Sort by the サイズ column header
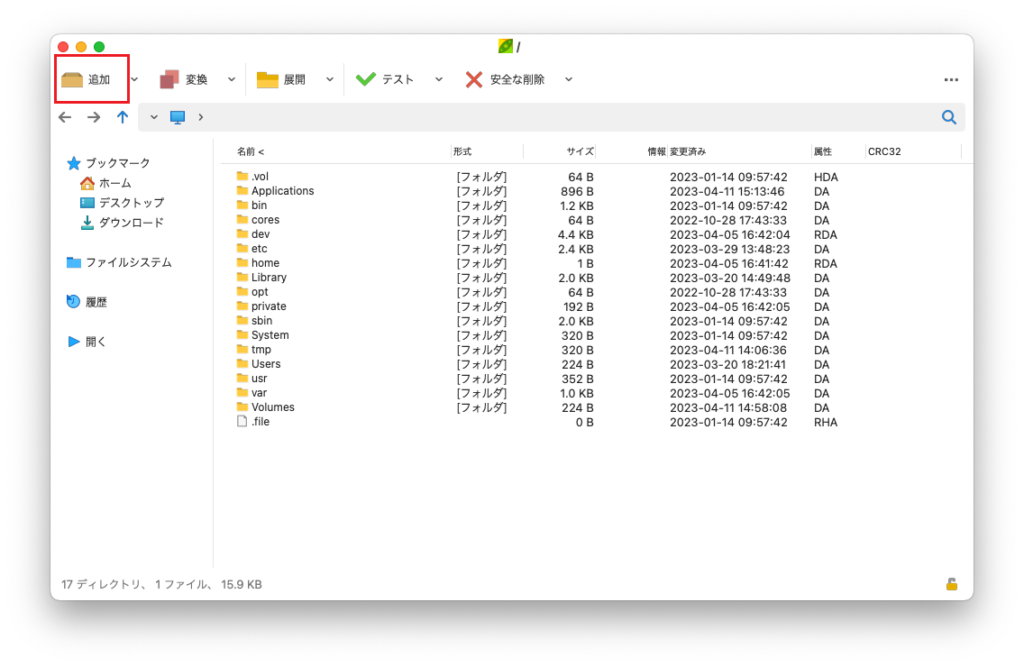The width and height of the screenshot is (1024, 667). click(580, 152)
